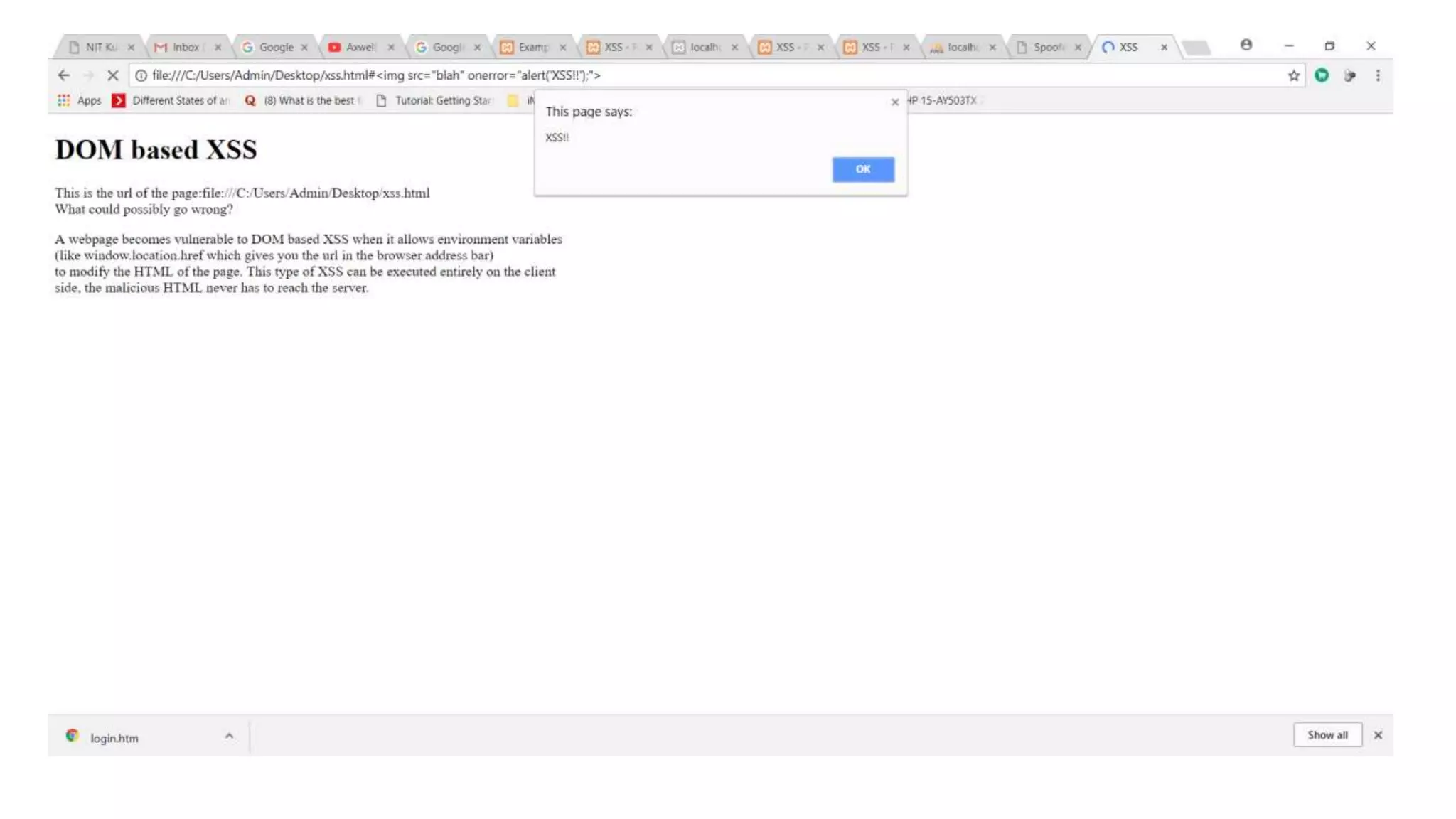Open the login.htm downloaded file

tap(114, 738)
